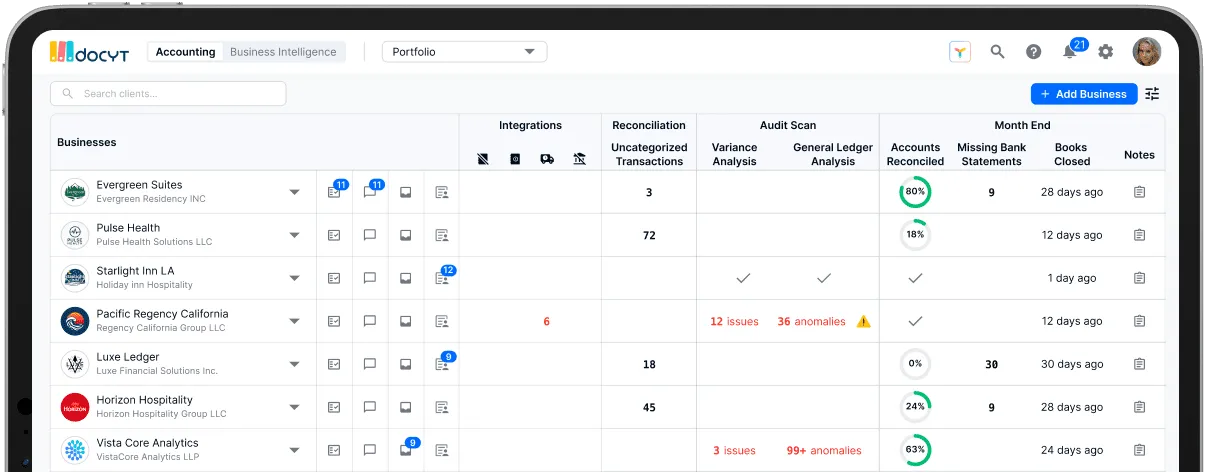Open Evergreen Suites notes clipboard icon
The width and height of the screenshot is (1208, 472).
(1139, 192)
